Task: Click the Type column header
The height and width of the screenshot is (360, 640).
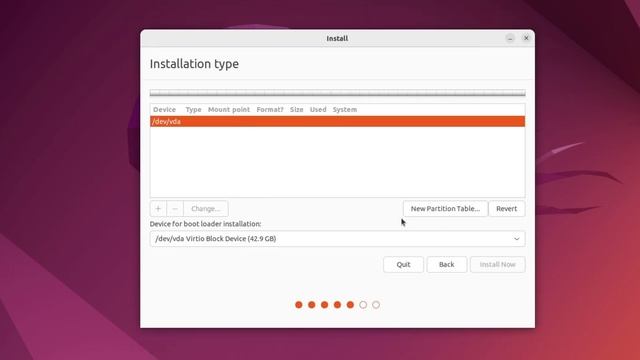Action: tap(193, 109)
